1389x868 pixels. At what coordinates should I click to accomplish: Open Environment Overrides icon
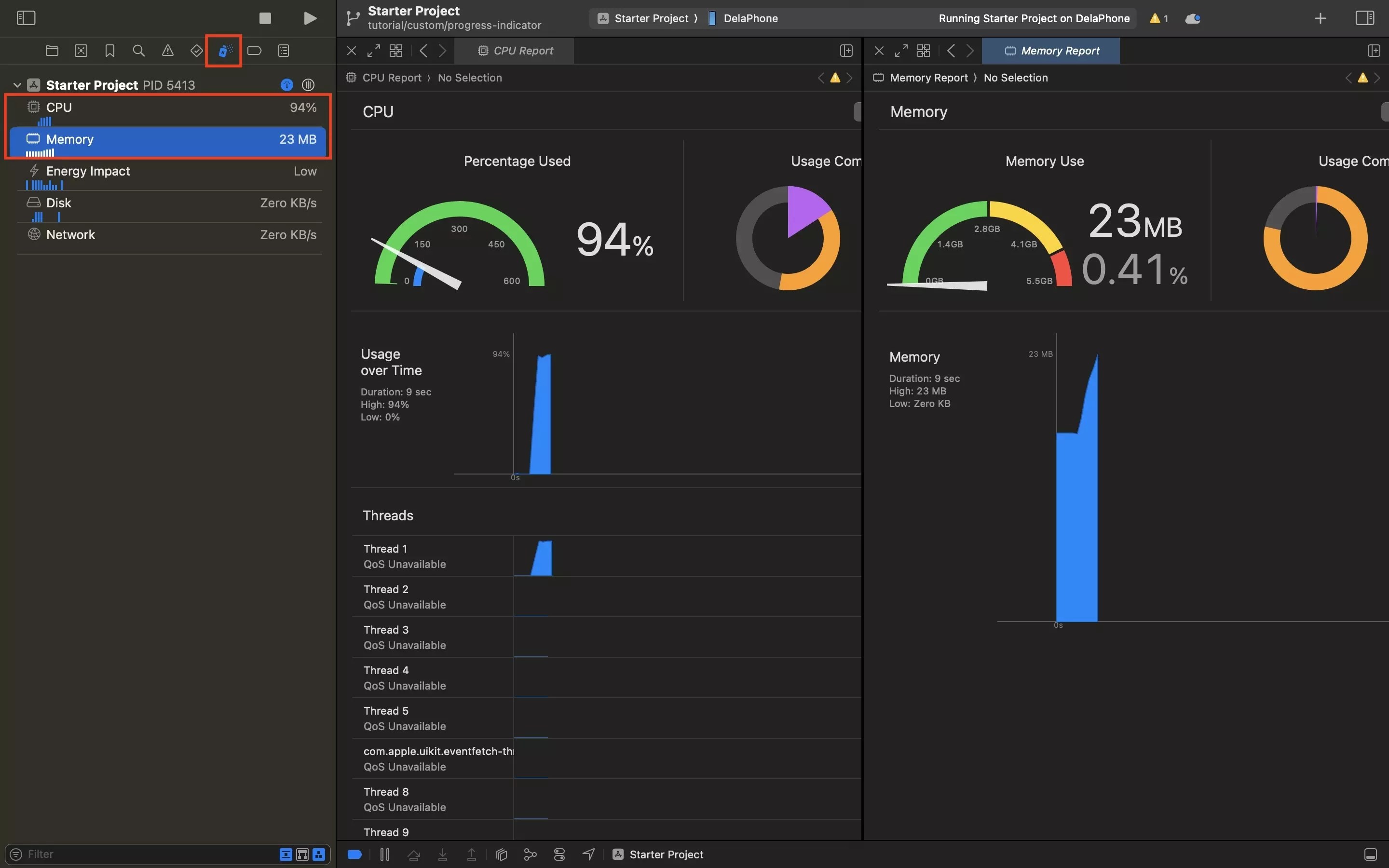pyautogui.click(x=559, y=854)
